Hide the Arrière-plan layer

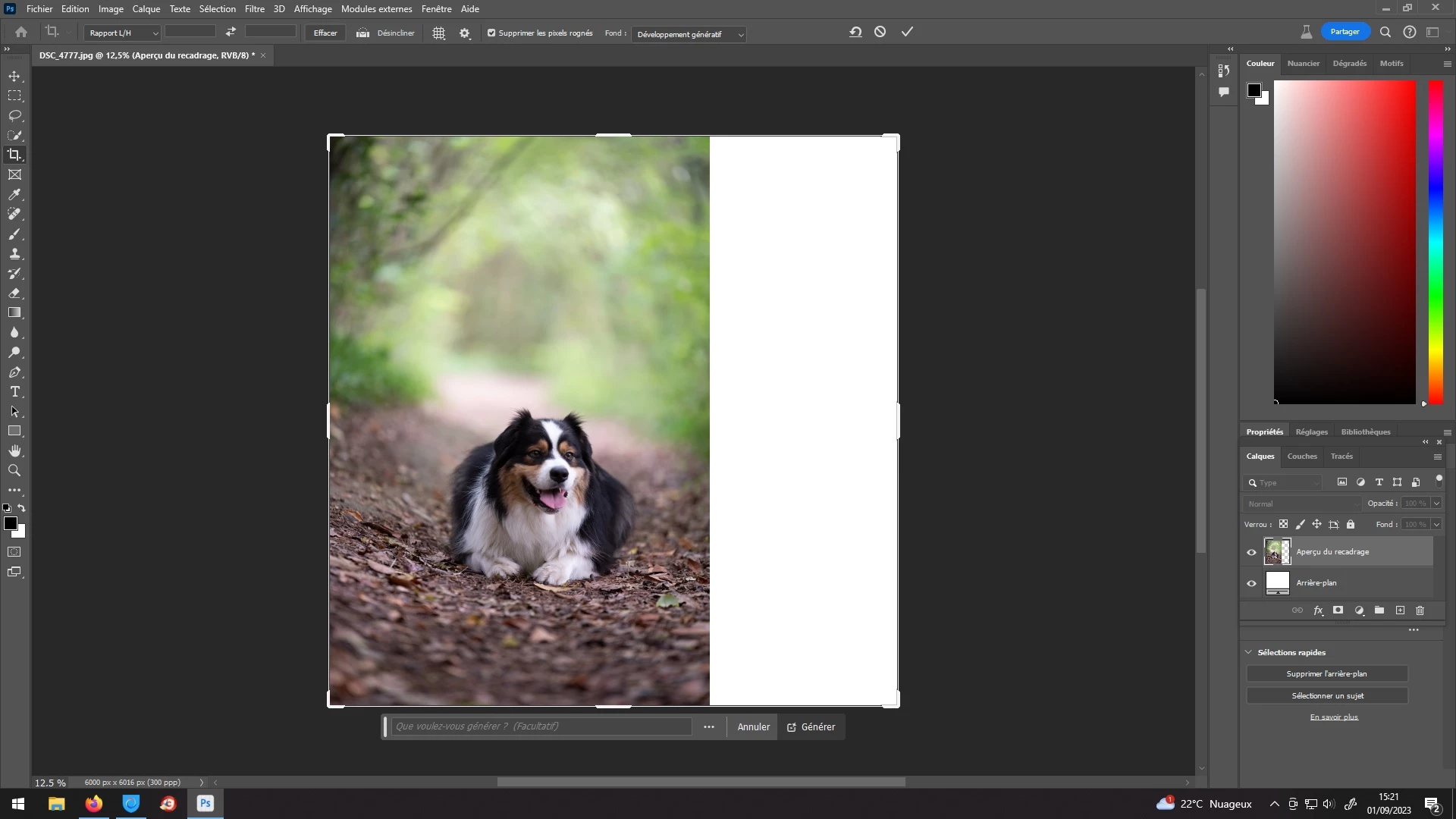[x=1251, y=583]
